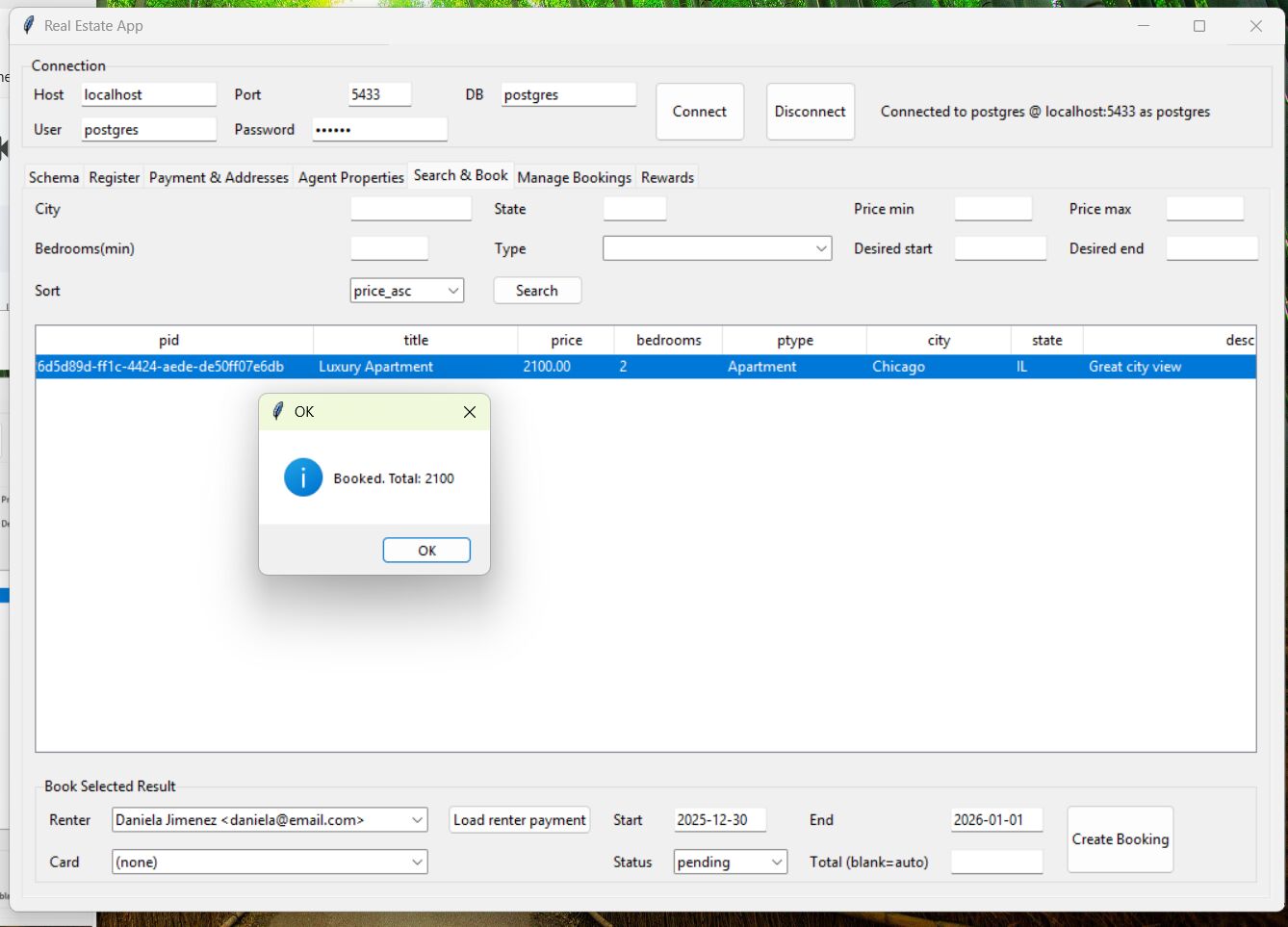Expand the property Type dropdown
The image size is (1288, 927).
[717, 248]
